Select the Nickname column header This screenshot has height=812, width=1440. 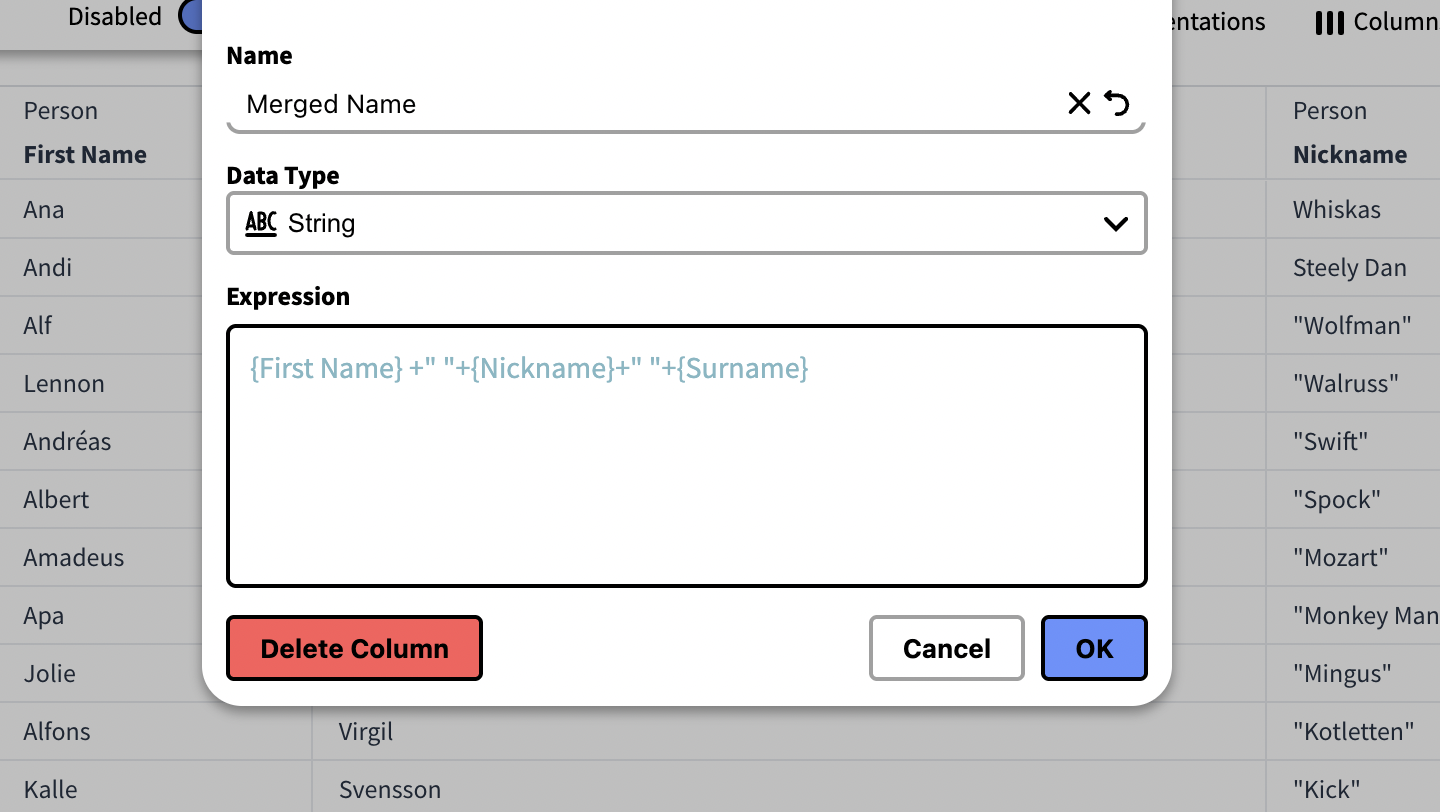[x=1350, y=155]
